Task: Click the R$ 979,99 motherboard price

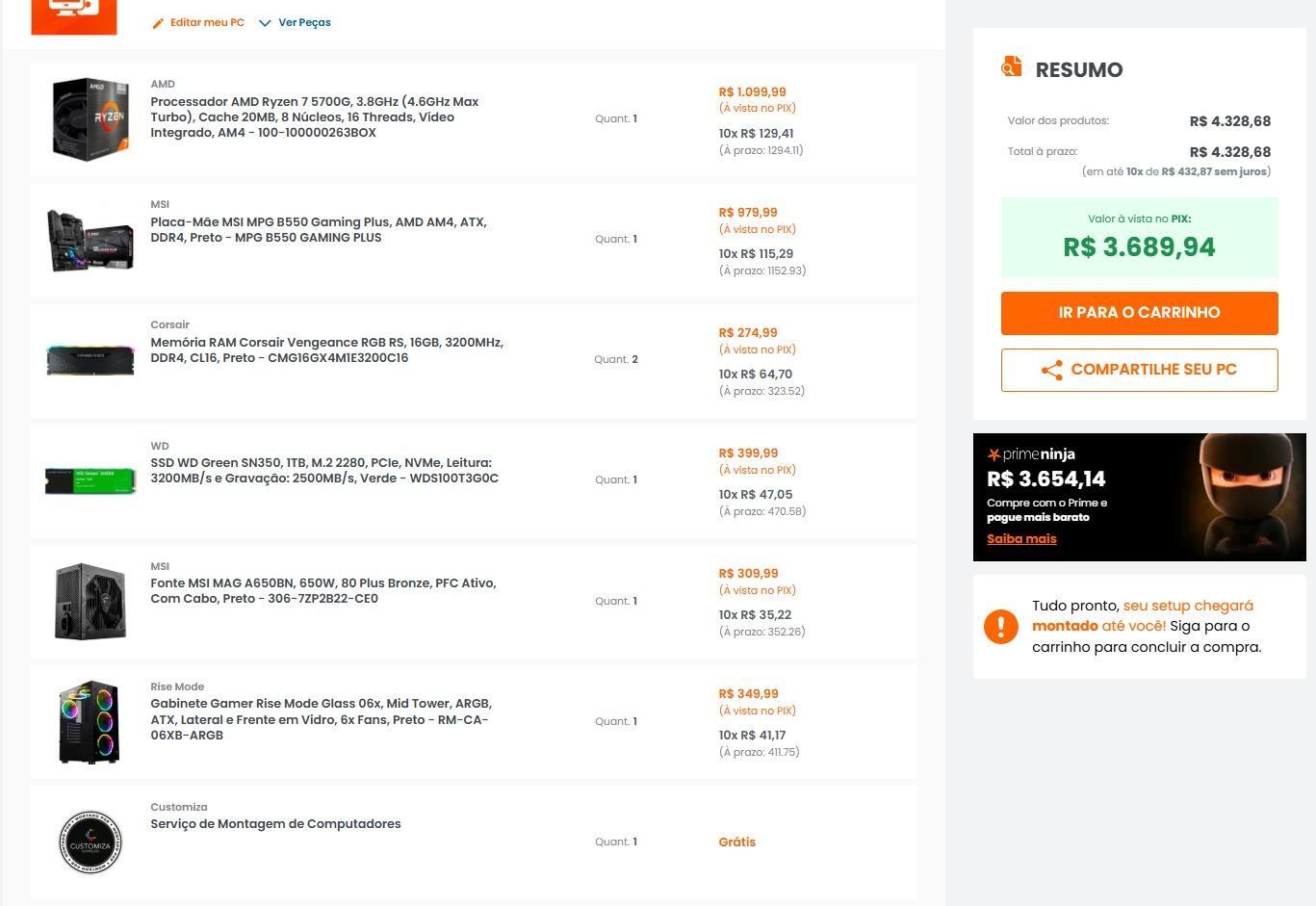Action: click(x=748, y=213)
